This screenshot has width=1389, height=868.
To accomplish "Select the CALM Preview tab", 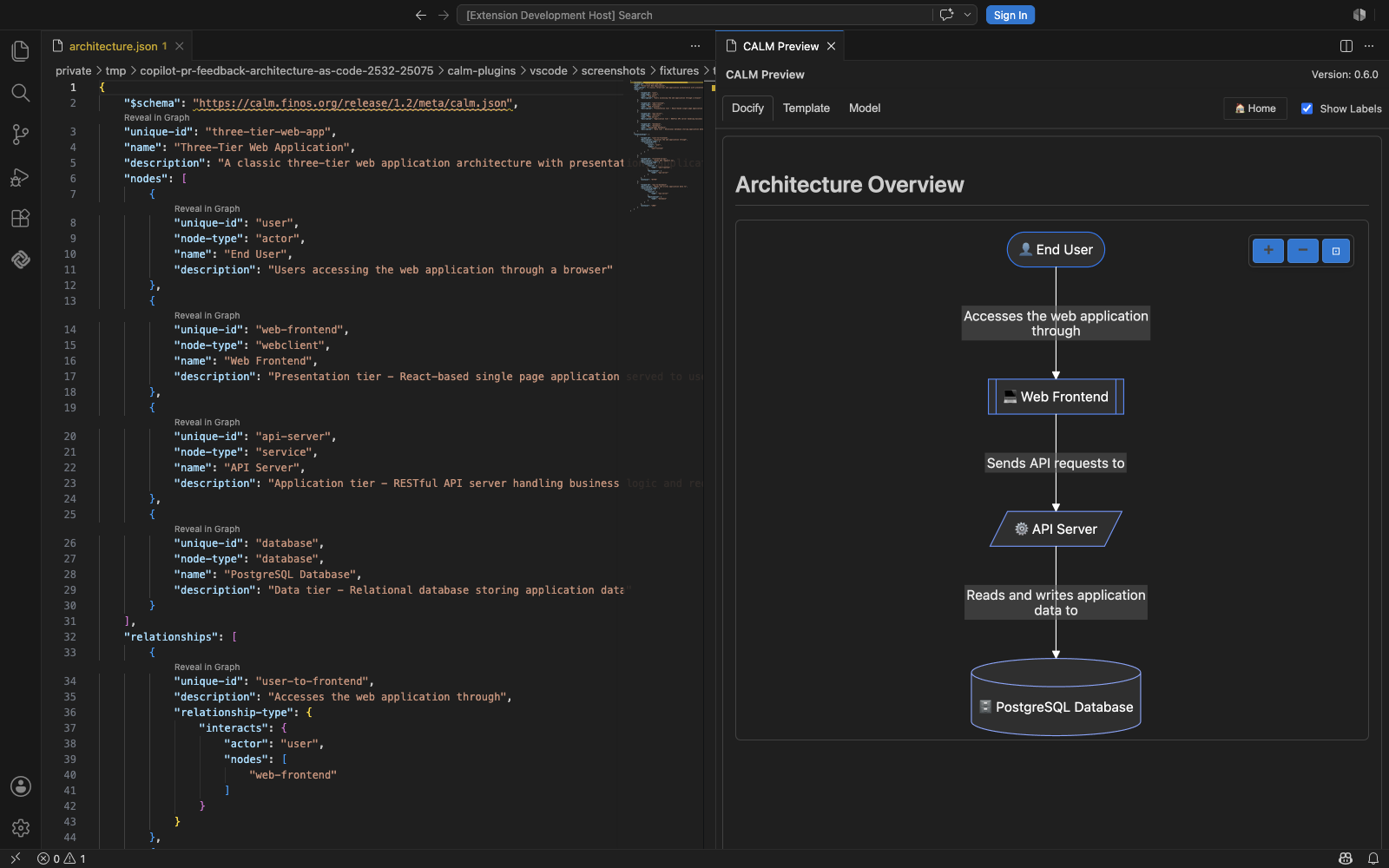I will (x=780, y=46).
